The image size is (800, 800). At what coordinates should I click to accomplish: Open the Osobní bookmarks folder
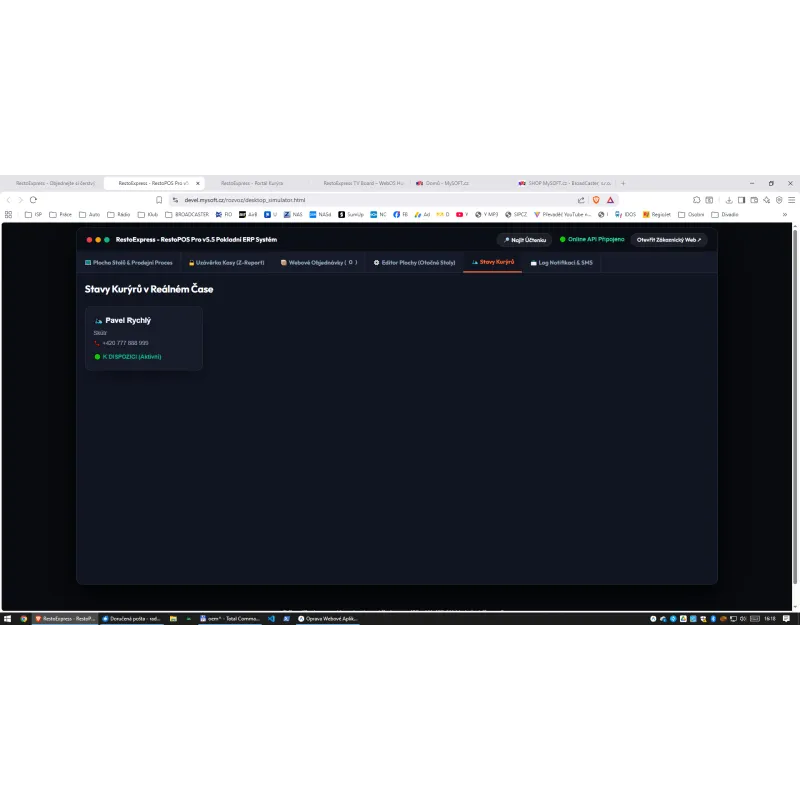(691, 215)
